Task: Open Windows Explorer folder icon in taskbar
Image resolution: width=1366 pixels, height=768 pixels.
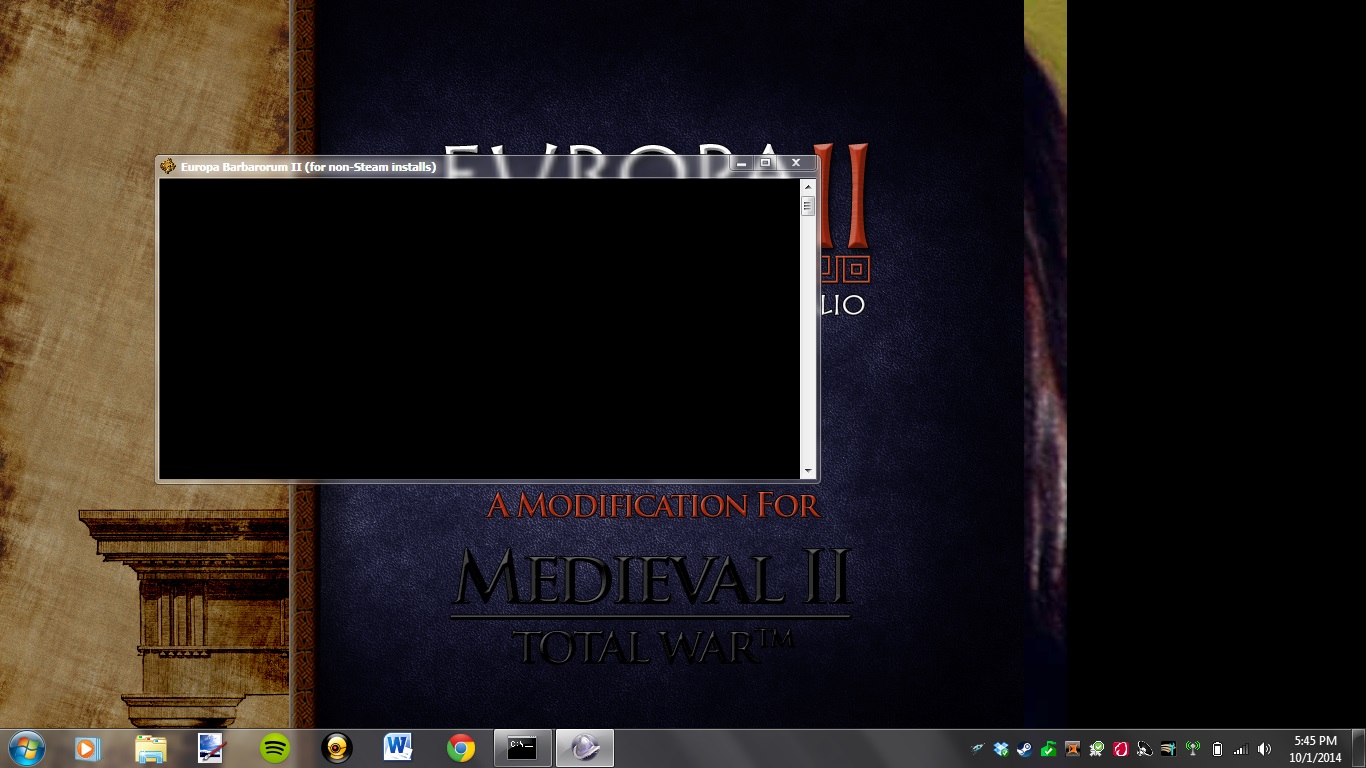Action: 150,748
